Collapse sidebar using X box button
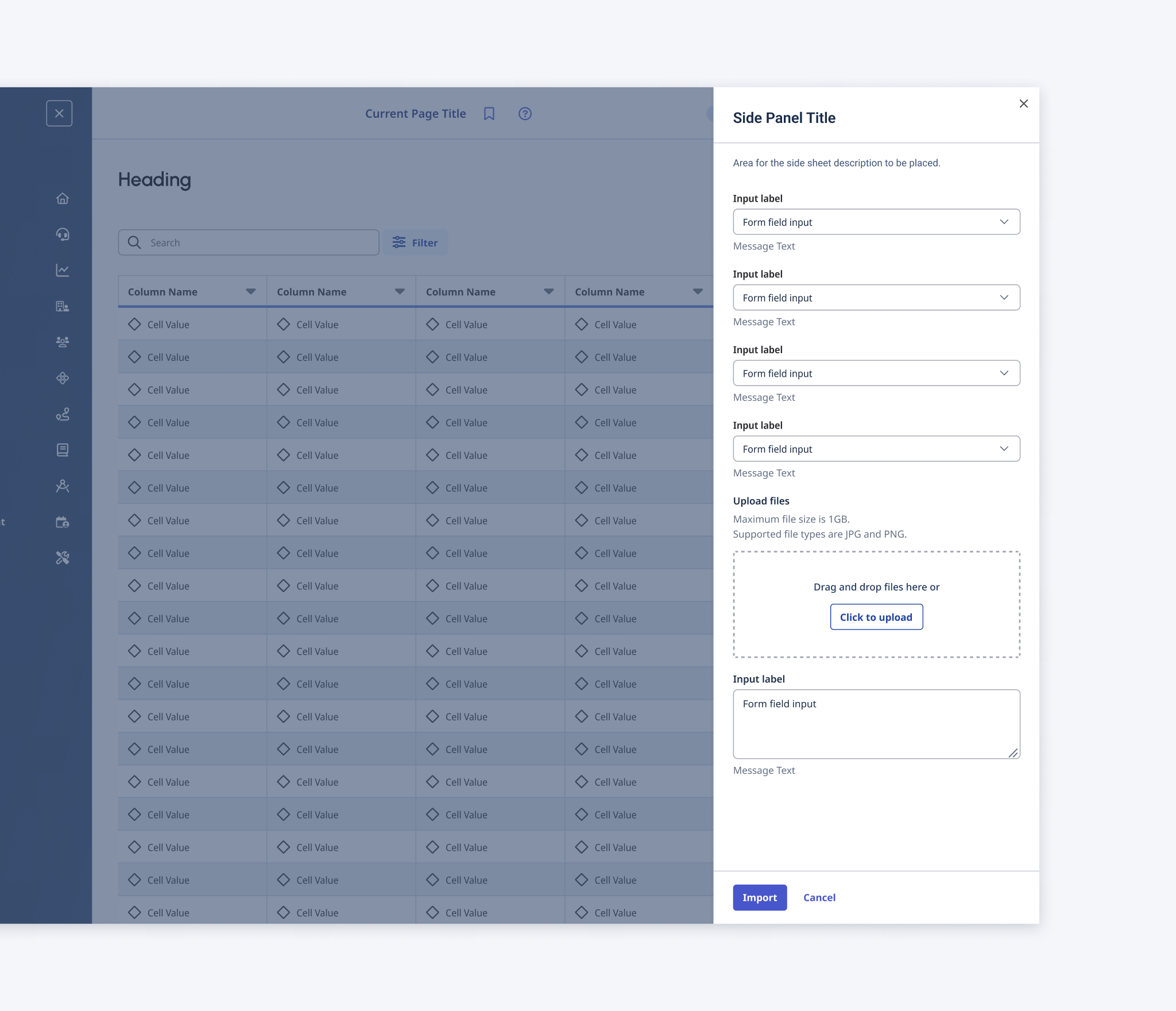Viewport: 1176px width, 1011px height. click(59, 113)
